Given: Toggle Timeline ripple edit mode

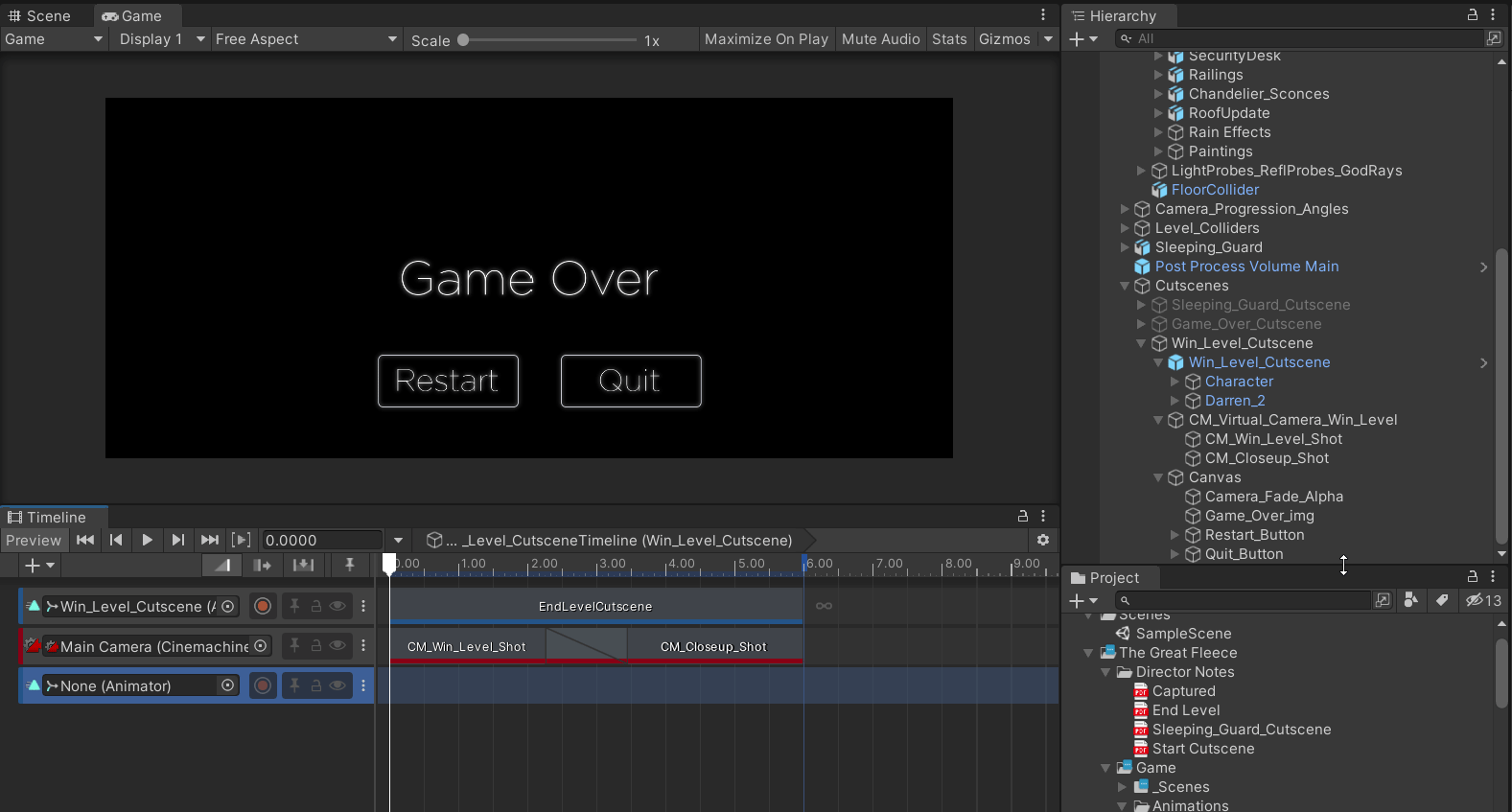Looking at the screenshot, I should pos(262,566).
